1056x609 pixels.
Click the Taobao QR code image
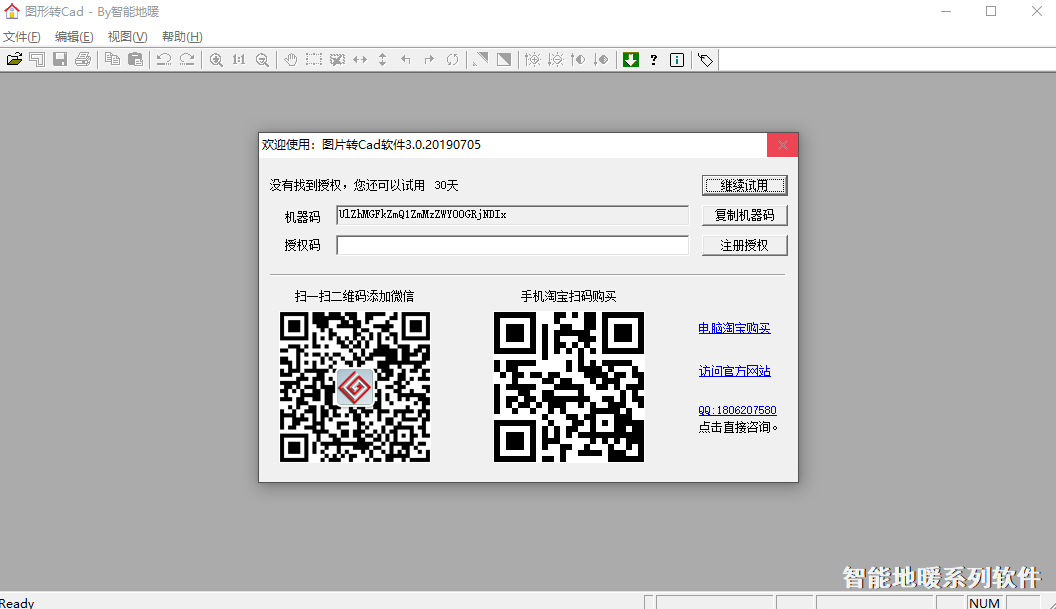tap(569, 387)
